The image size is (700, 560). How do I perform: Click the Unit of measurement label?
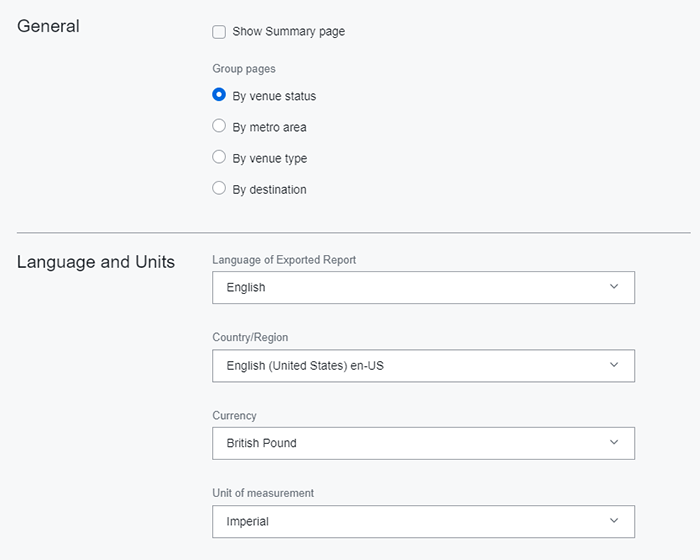coord(263,493)
